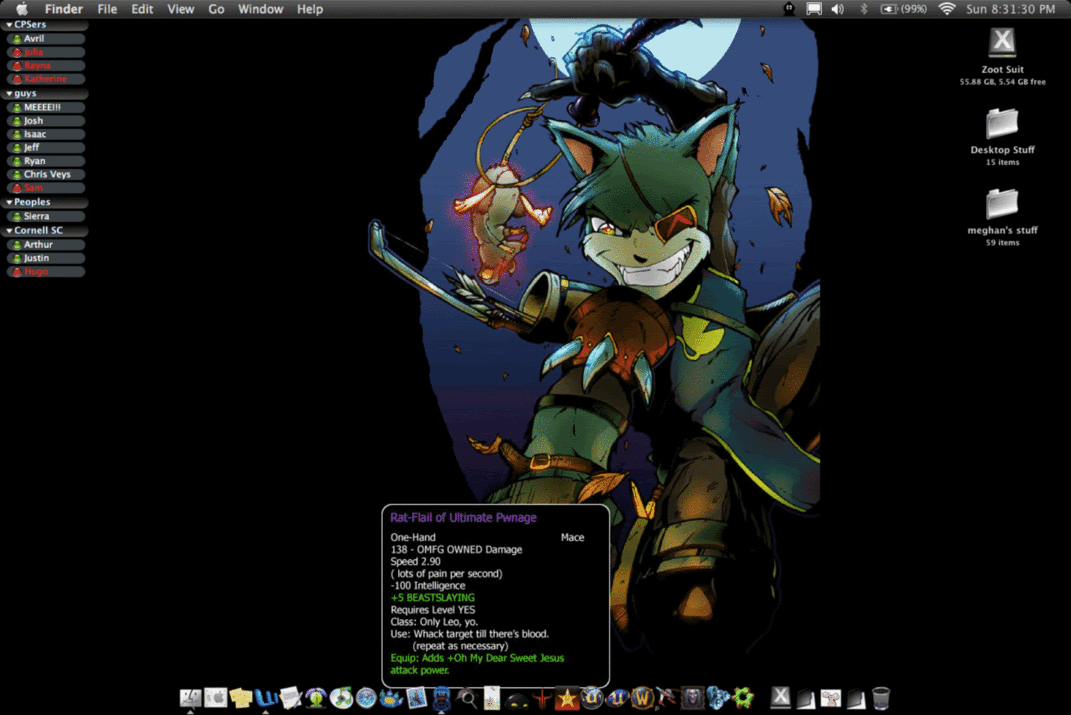This screenshot has width=1071, height=715.
Task: Select buddy Ryan in contact list
Action: (46, 161)
